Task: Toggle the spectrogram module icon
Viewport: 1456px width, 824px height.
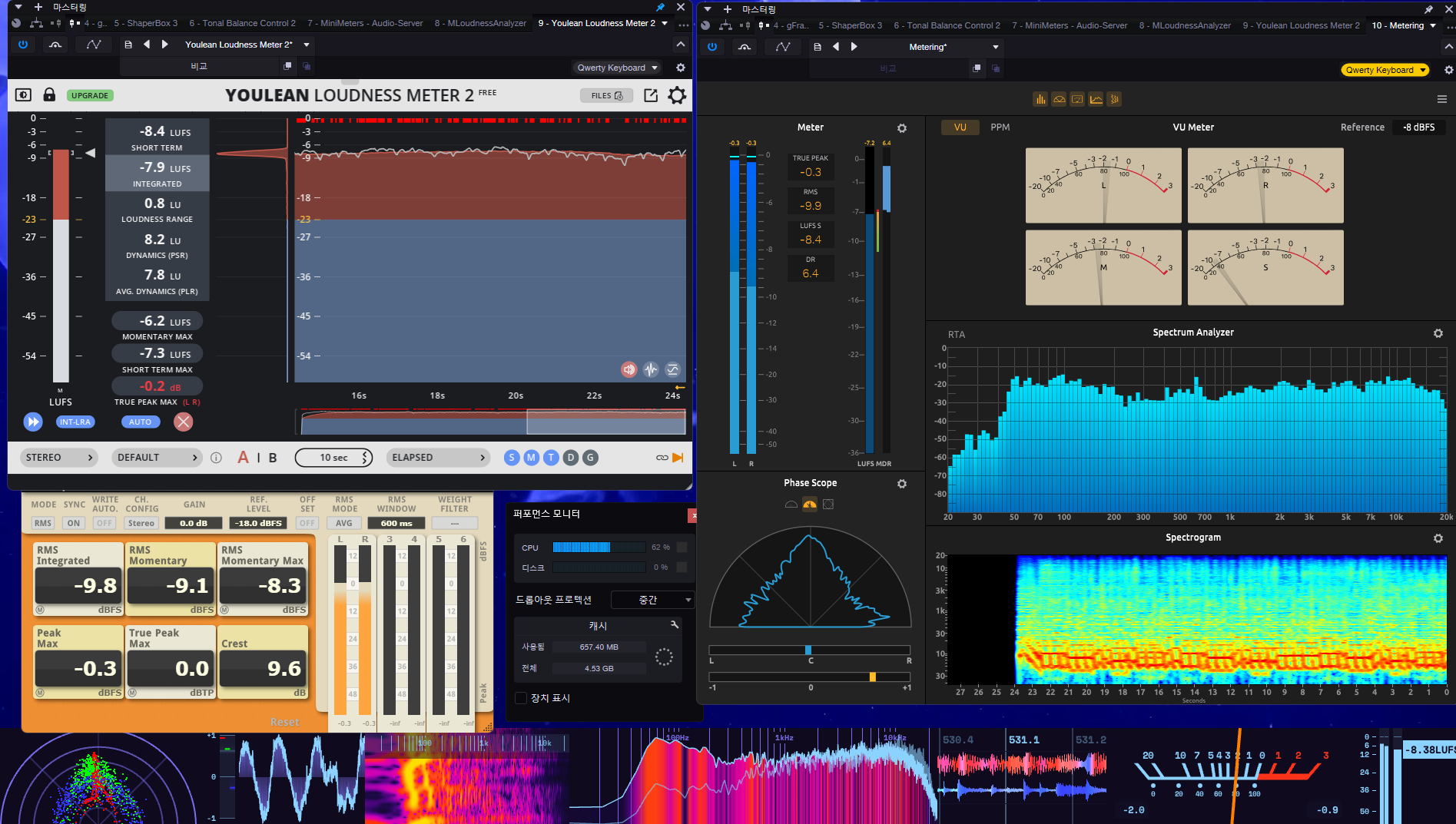Action: 1114,99
